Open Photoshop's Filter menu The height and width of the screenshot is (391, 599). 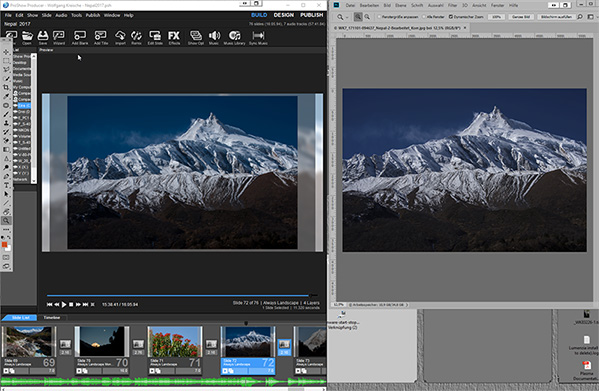click(x=453, y=5)
